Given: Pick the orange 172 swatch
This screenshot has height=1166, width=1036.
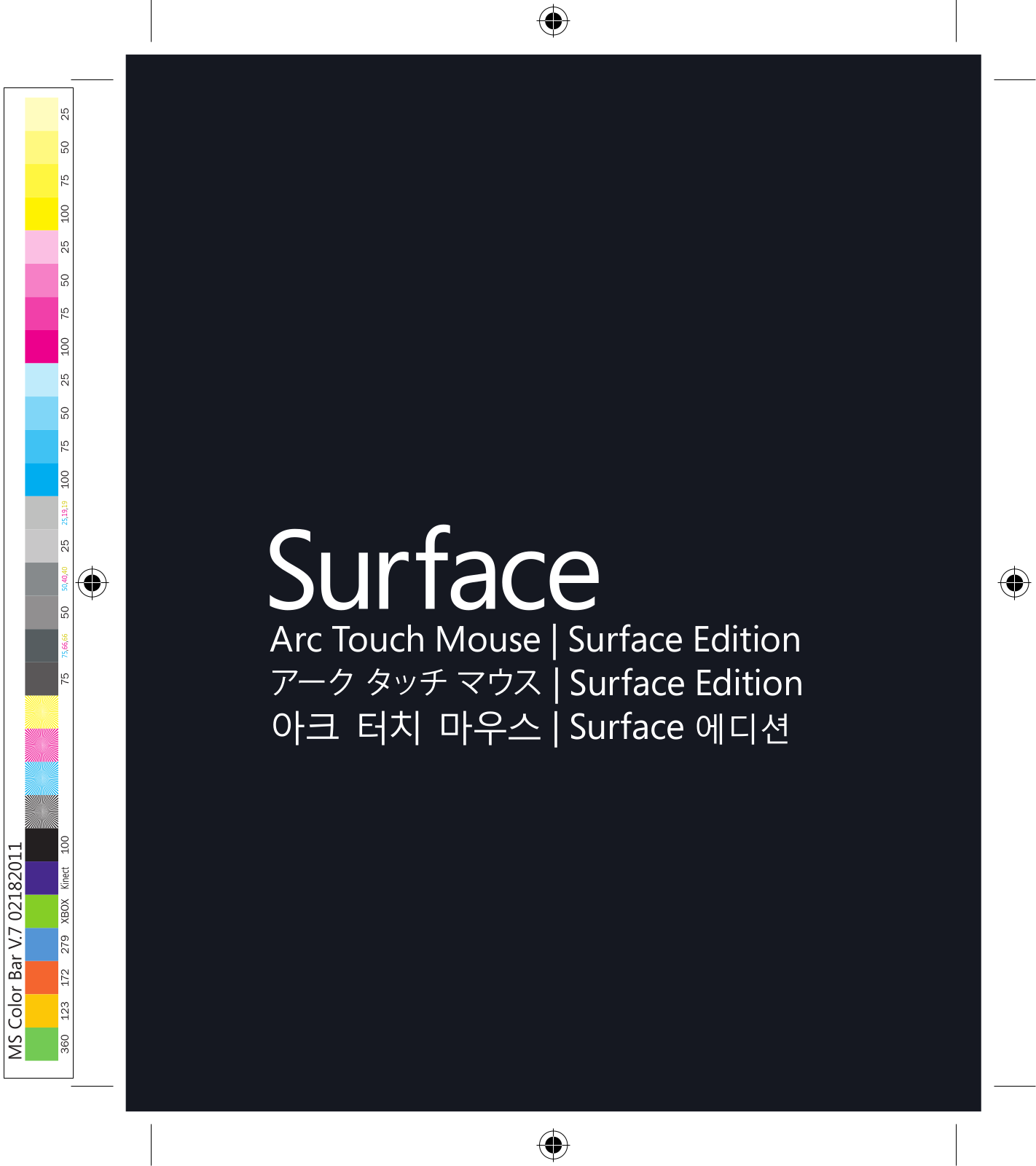Looking at the screenshot, I should 42,978.
